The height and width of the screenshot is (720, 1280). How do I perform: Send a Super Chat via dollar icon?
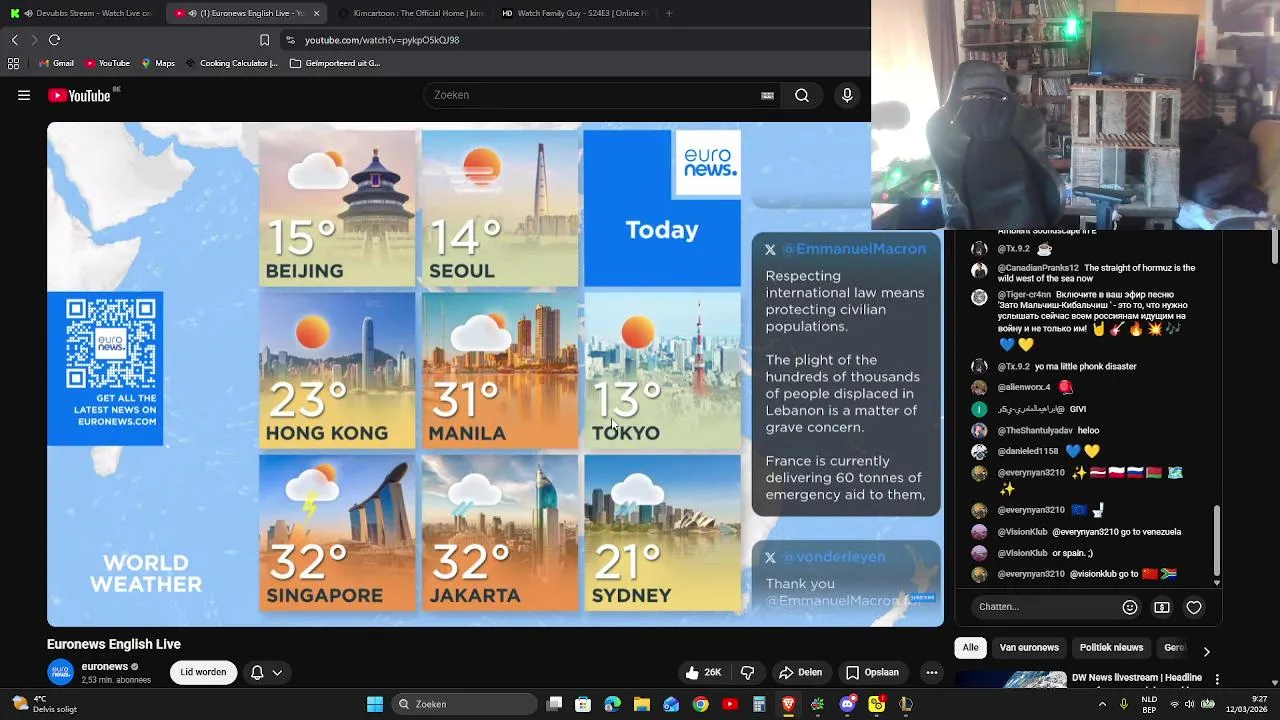pos(1162,607)
